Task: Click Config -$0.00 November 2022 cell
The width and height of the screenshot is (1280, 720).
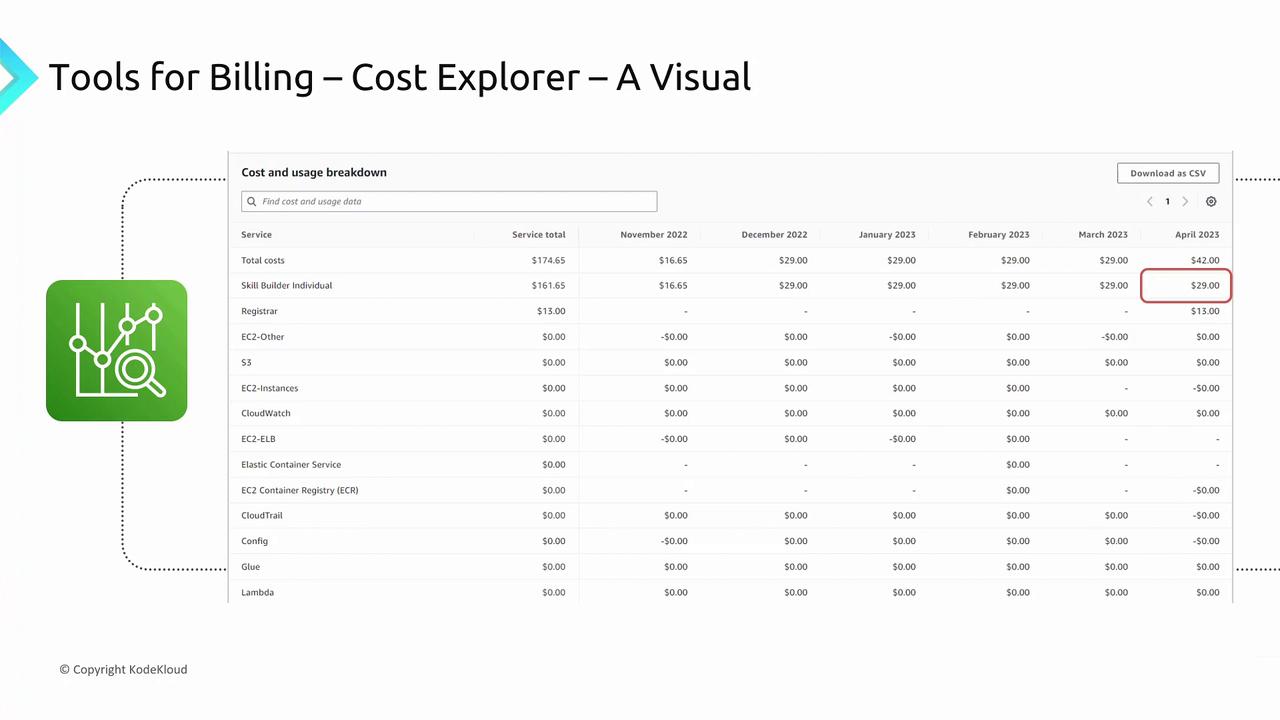Action: coord(674,541)
